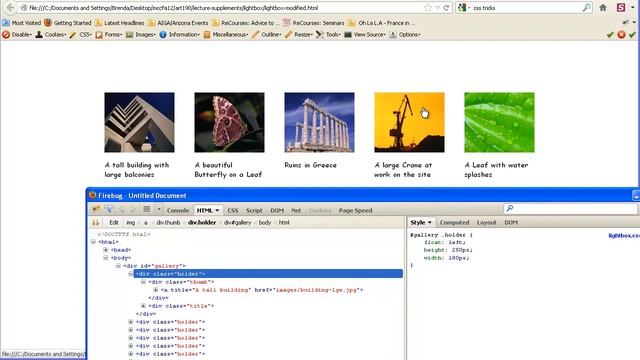Screen dimensions: 640x360
Task: Collapse the html node in tree
Action: click(x=93, y=242)
